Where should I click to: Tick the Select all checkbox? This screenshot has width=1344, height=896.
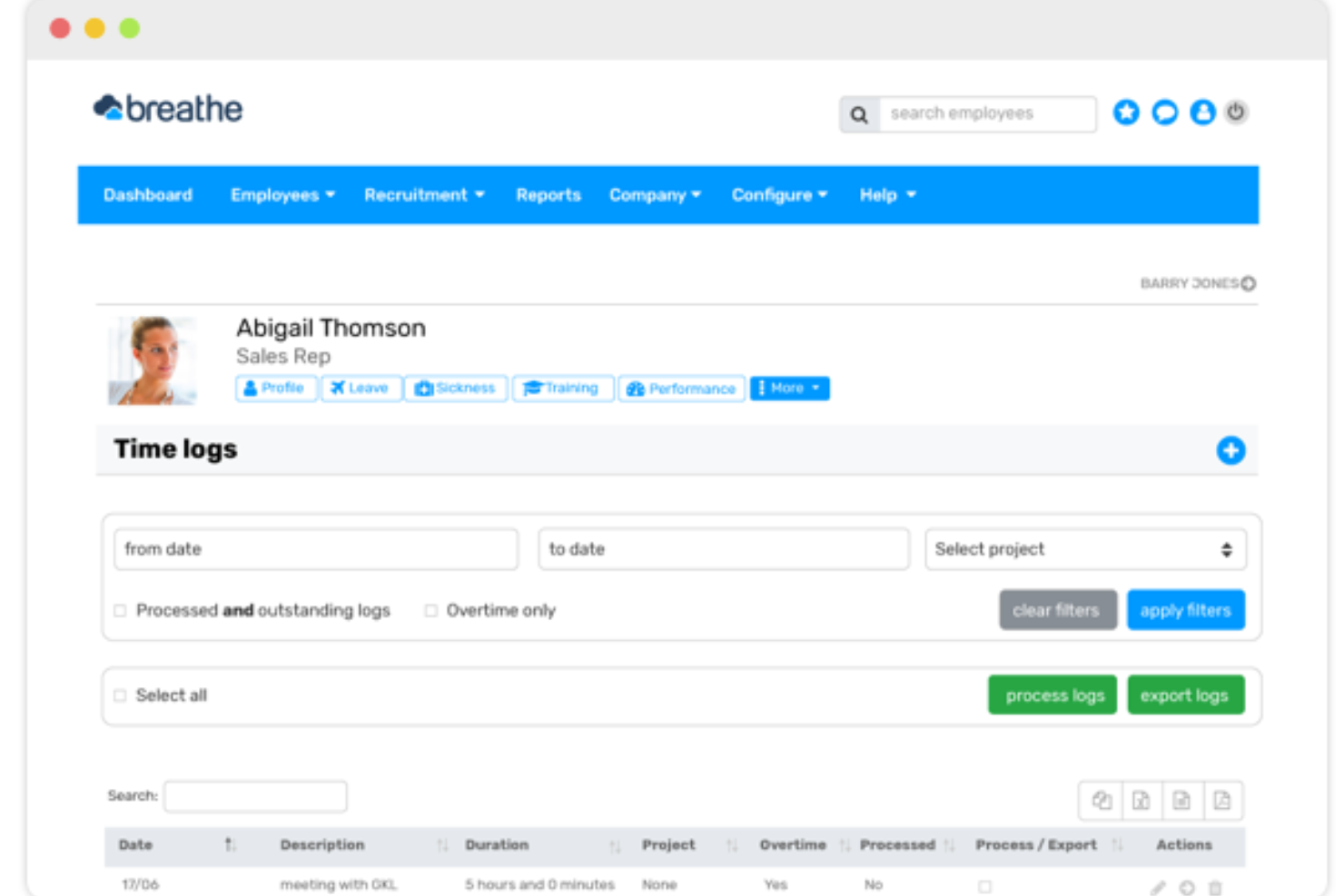[120, 694]
